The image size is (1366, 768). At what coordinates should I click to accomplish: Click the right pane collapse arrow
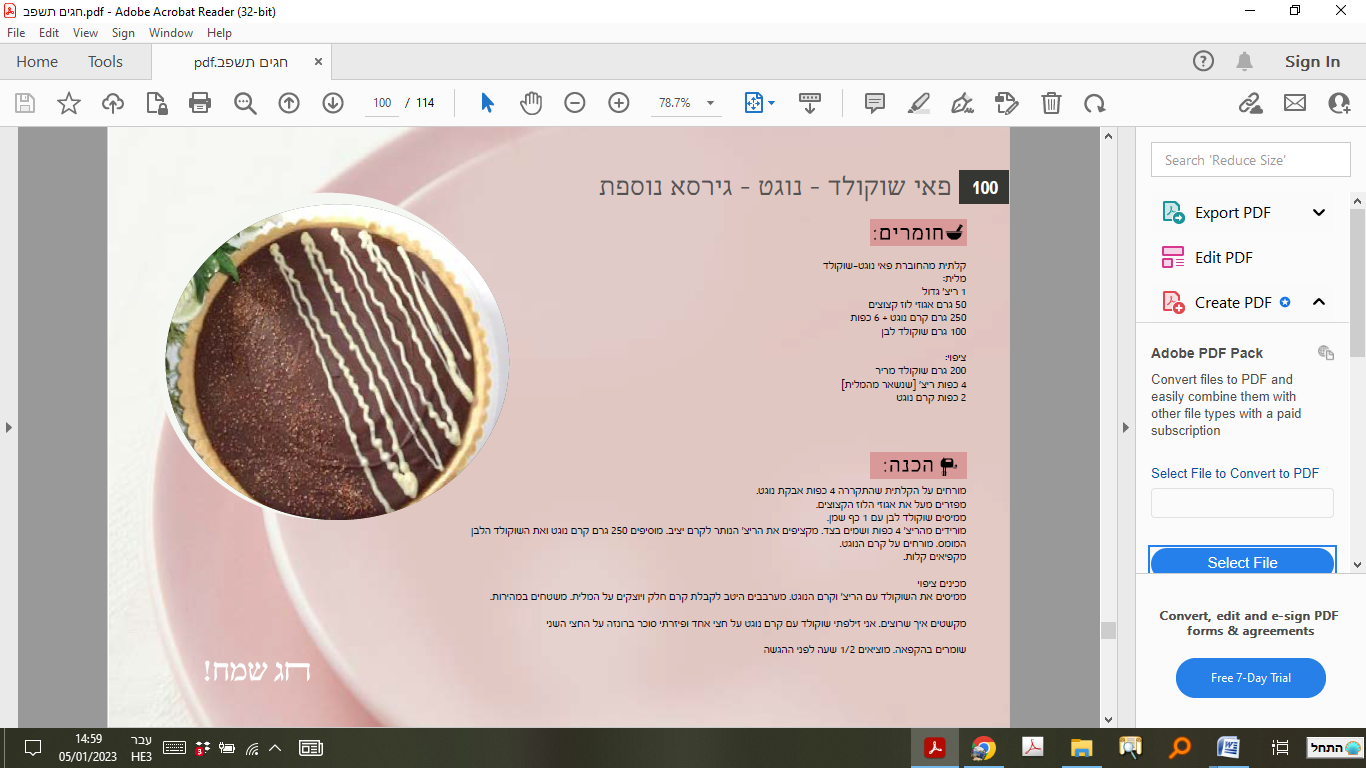point(1126,427)
